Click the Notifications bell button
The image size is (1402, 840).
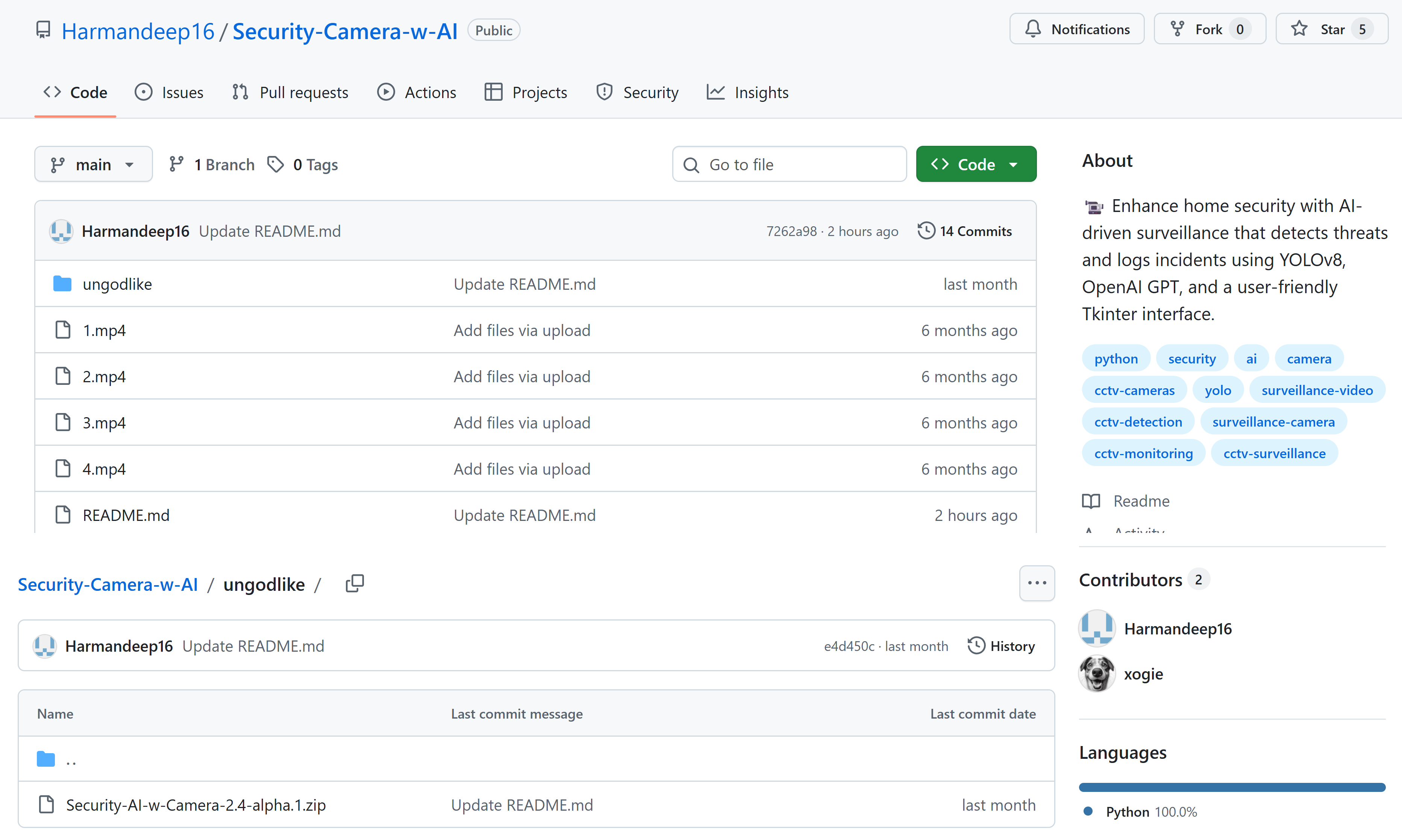click(x=1076, y=29)
